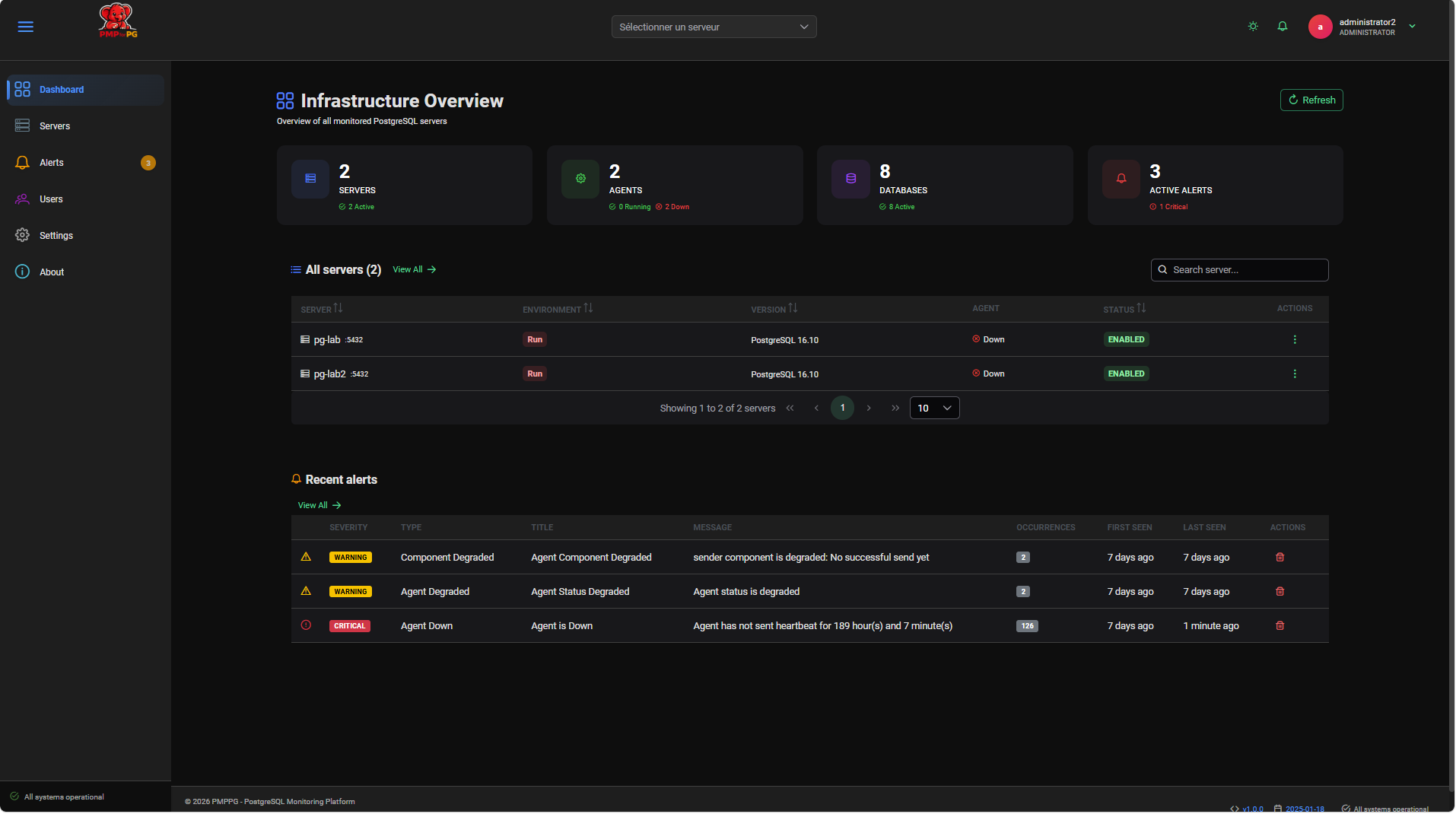Go to next page of servers
This screenshot has width=1456, height=814.
(x=869, y=409)
